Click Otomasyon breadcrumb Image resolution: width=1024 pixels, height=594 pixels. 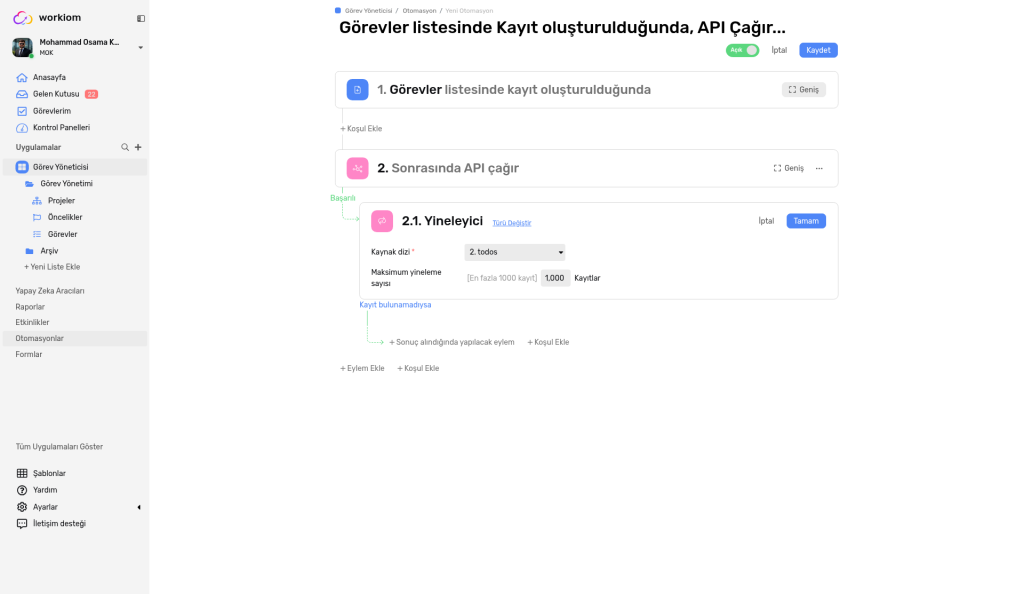pos(419,10)
